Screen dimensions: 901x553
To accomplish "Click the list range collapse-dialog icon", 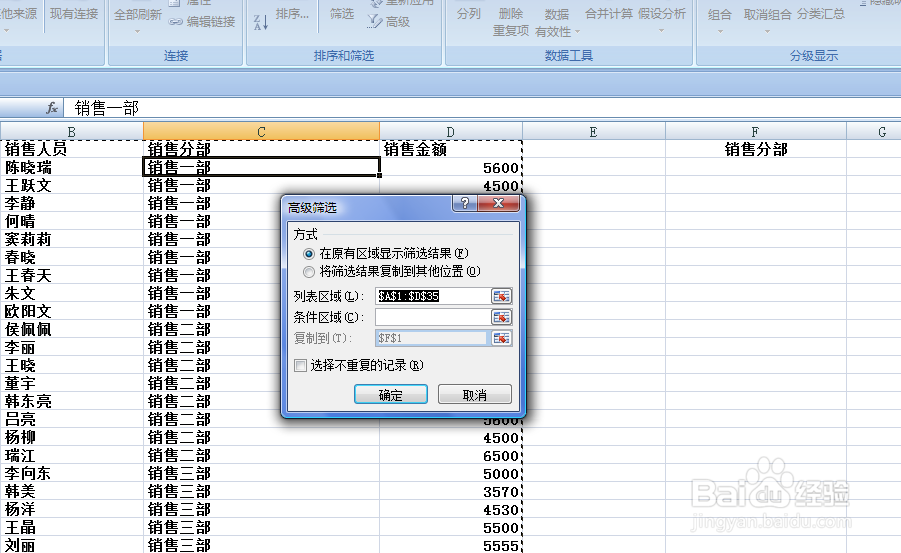I will pos(501,296).
